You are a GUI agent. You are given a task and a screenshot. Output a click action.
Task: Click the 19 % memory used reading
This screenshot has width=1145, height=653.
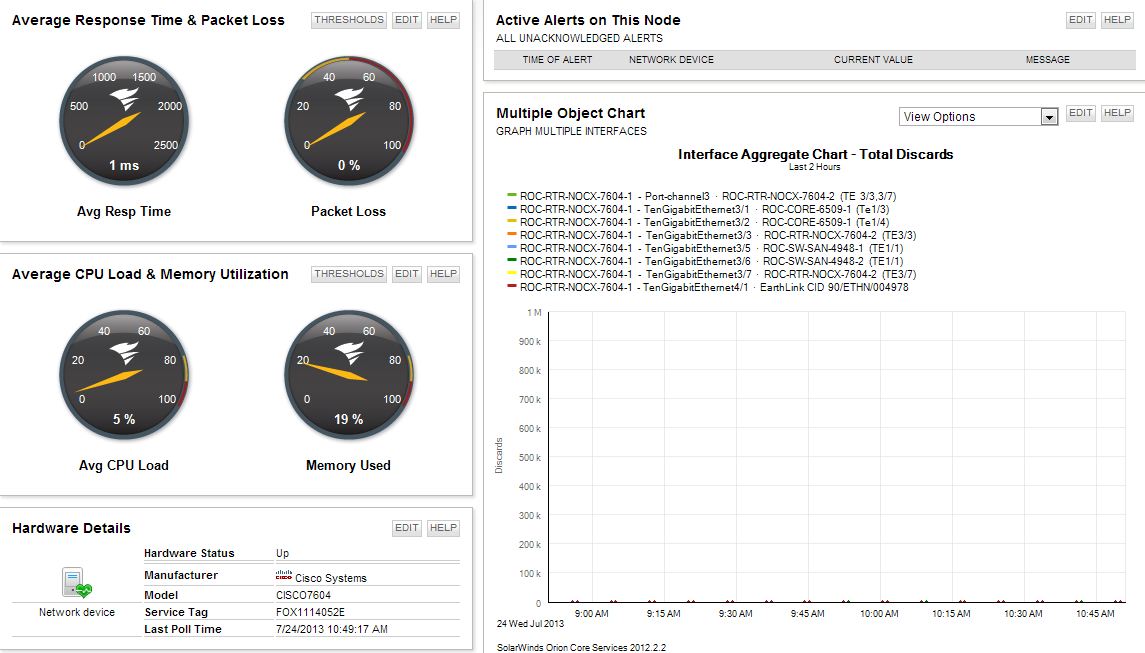(x=348, y=419)
